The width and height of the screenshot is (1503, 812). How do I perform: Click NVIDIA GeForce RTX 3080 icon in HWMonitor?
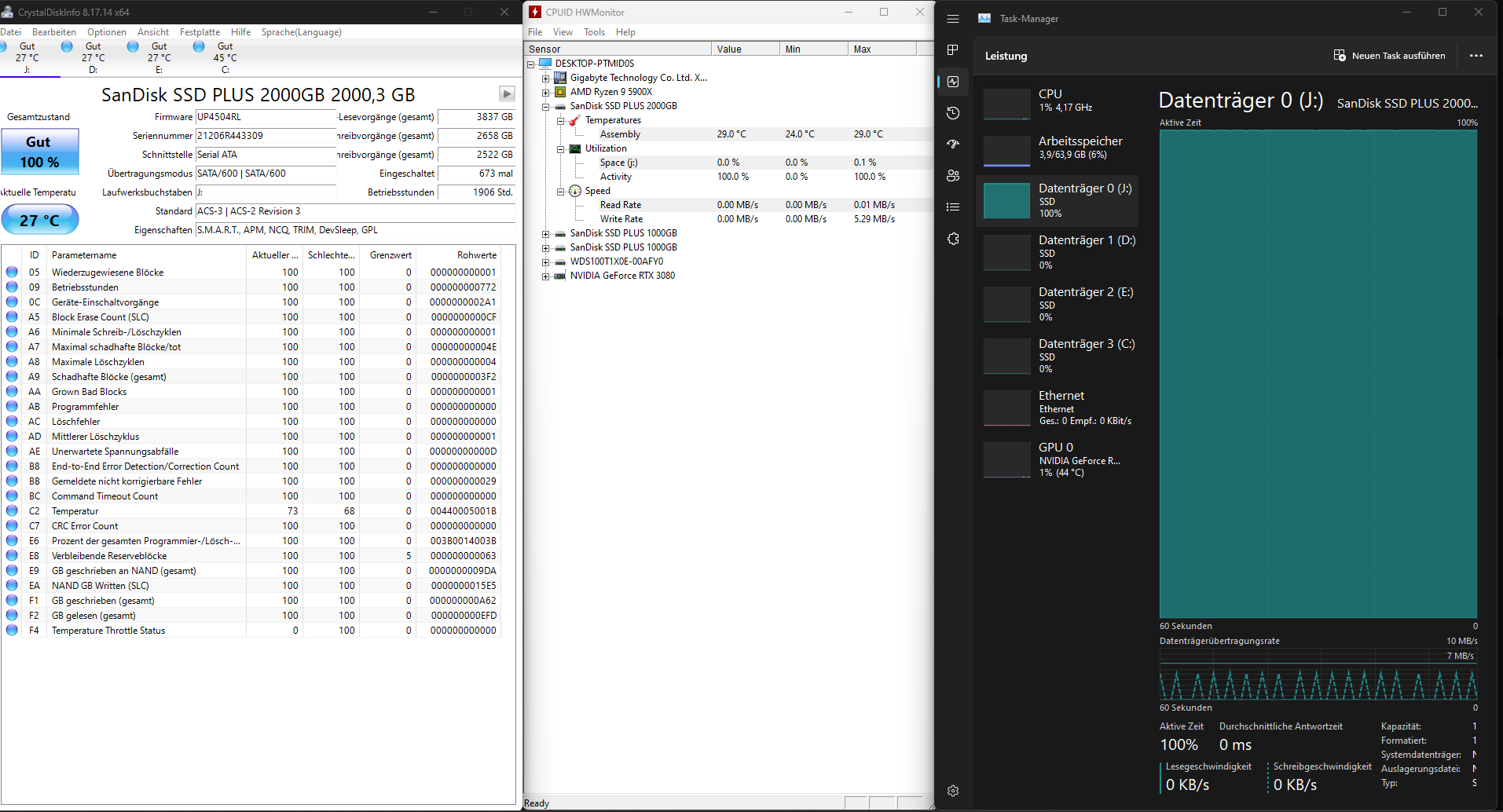point(560,276)
